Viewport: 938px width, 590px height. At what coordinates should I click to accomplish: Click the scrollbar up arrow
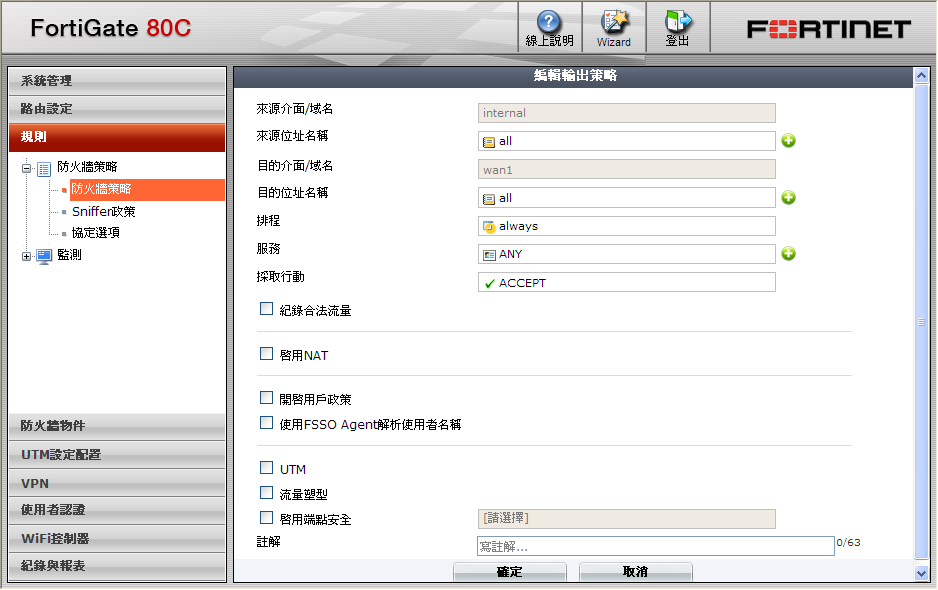(x=921, y=75)
